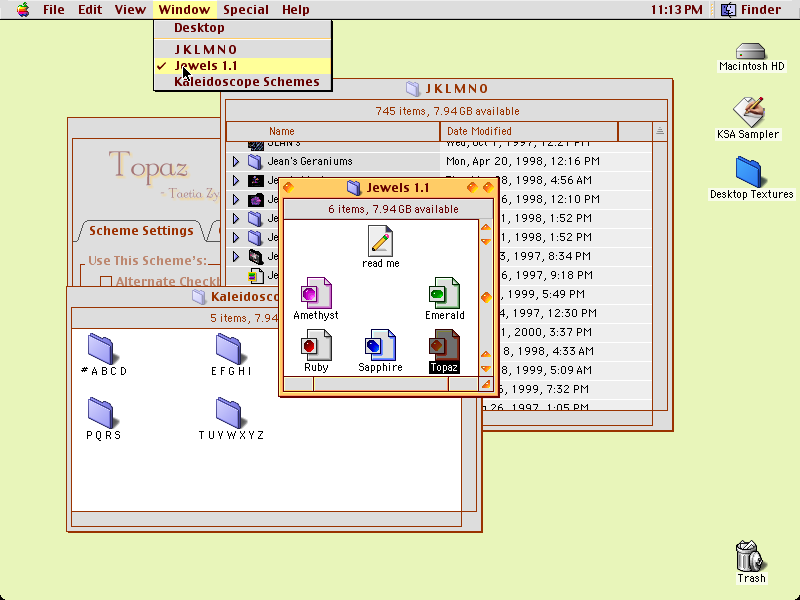Select the Macintosh HD drive icon
Viewport: 800px width, 600px height.
751,52
